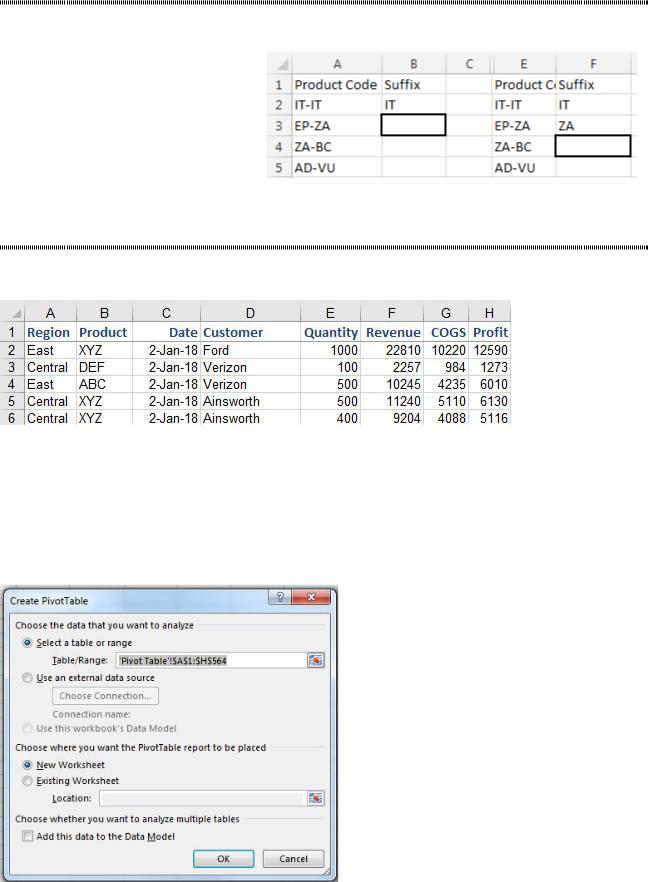The height and width of the screenshot is (882, 648).
Task: Click the 'Revenue' header cell
Action: coord(392,332)
